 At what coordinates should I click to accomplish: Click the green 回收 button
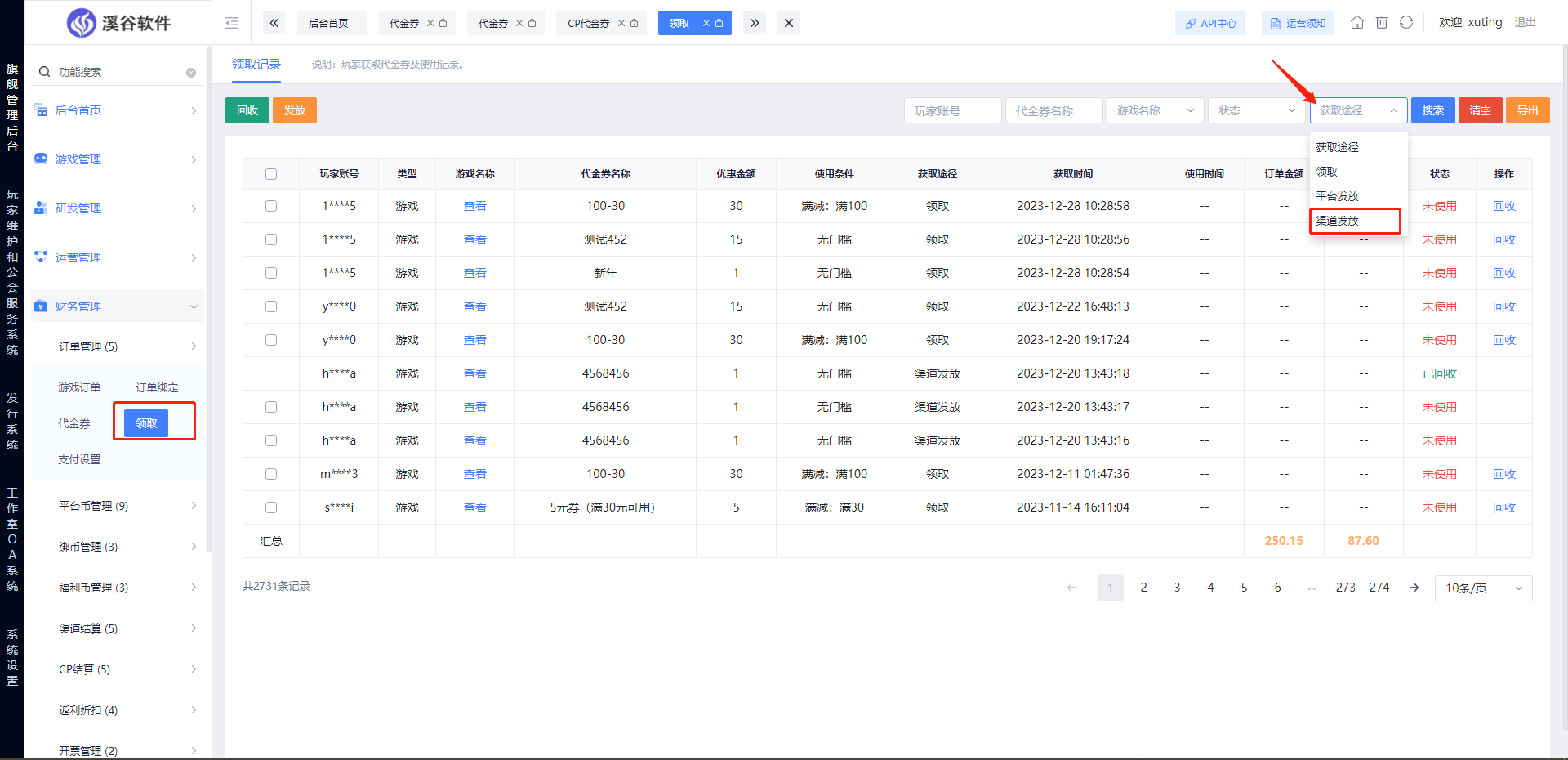point(247,110)
